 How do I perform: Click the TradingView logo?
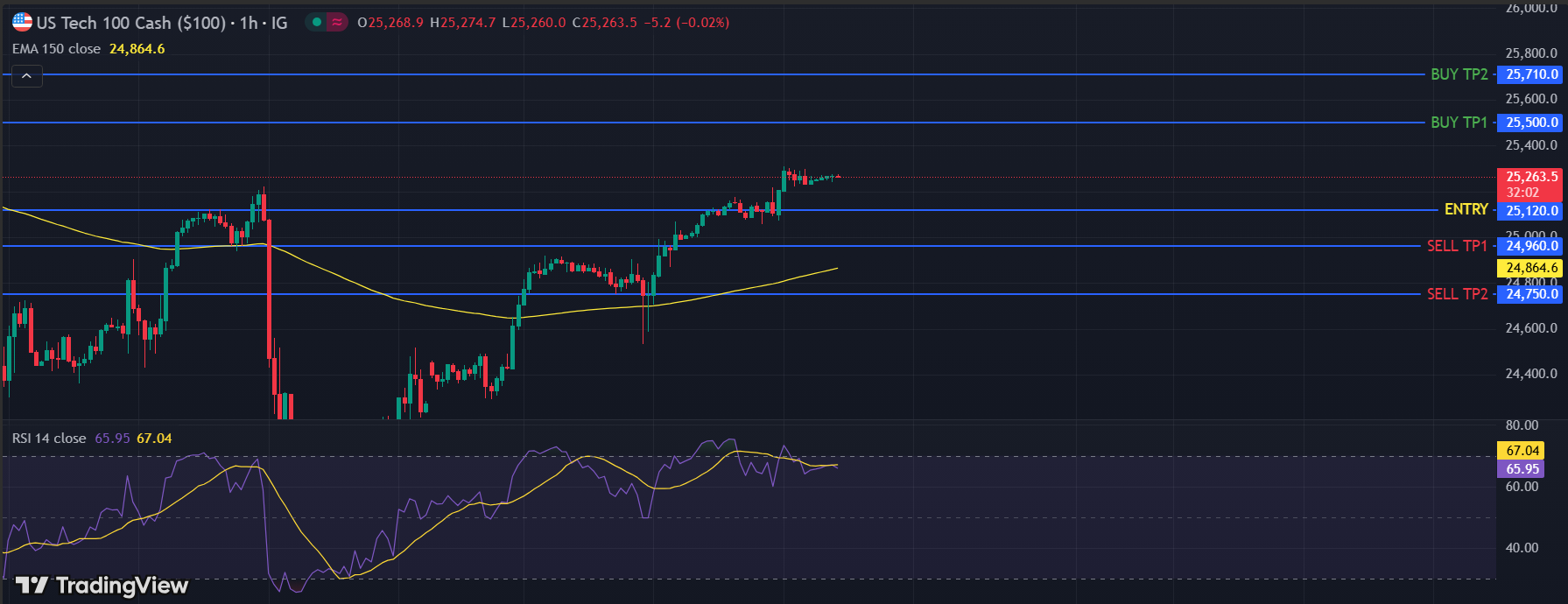[x=102, y=585]
